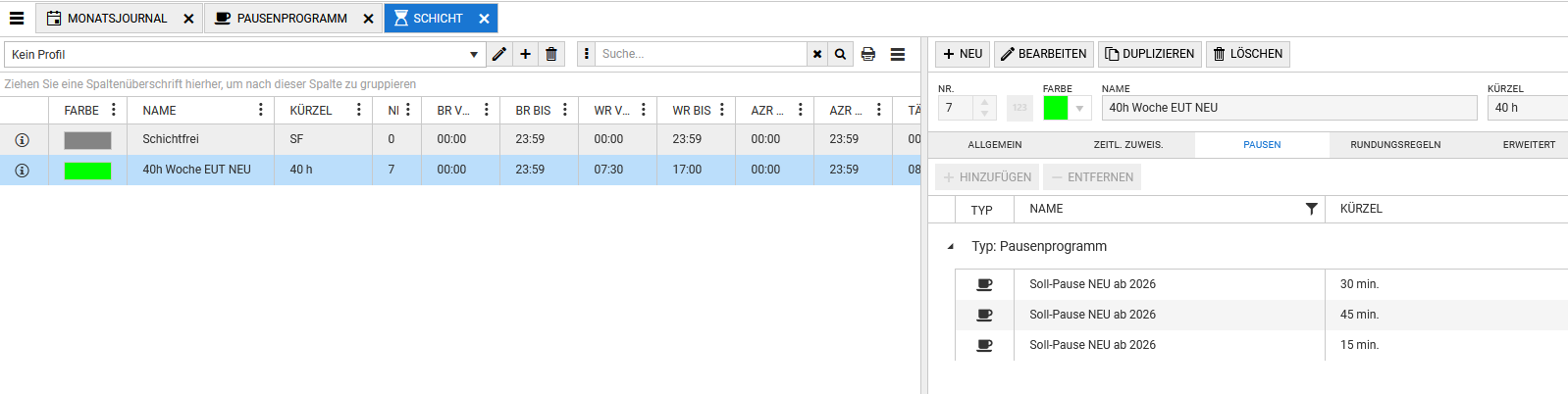
Task: Print the shift list
Action: [x=868, y=54]
